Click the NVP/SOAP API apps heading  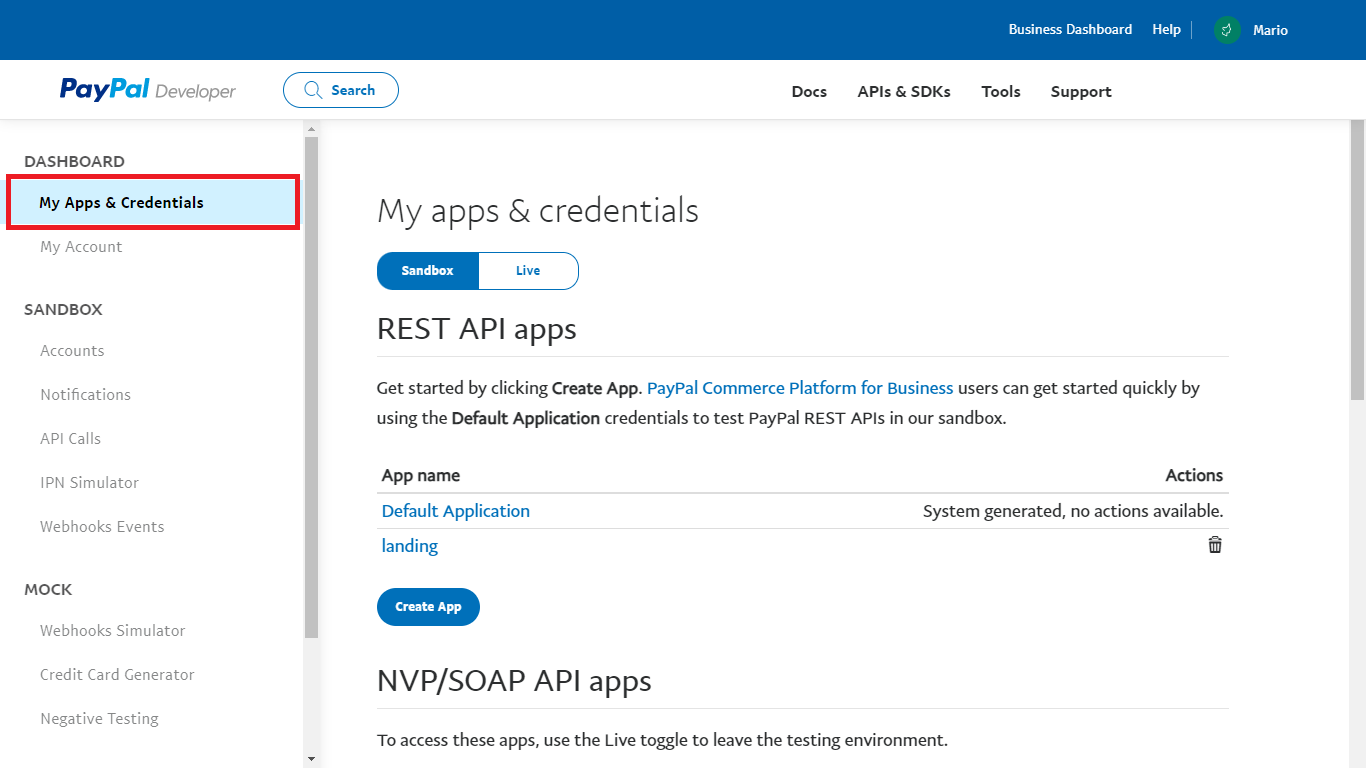click(x=514, y=681)
